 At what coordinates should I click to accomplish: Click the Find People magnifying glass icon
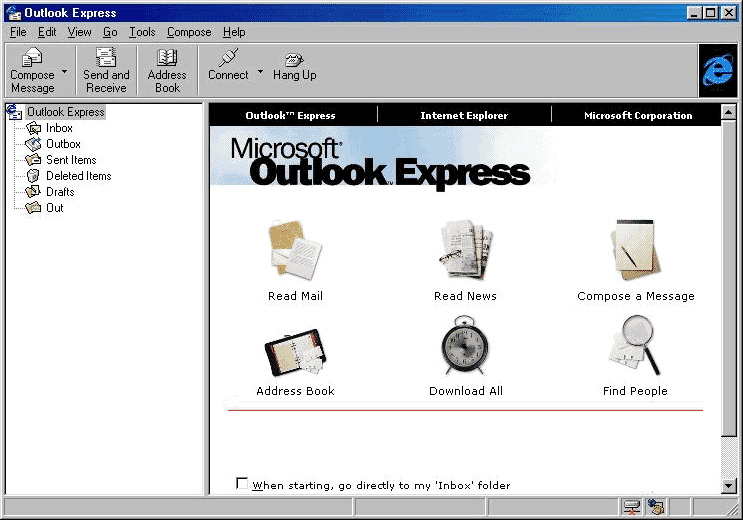point(635,346)
